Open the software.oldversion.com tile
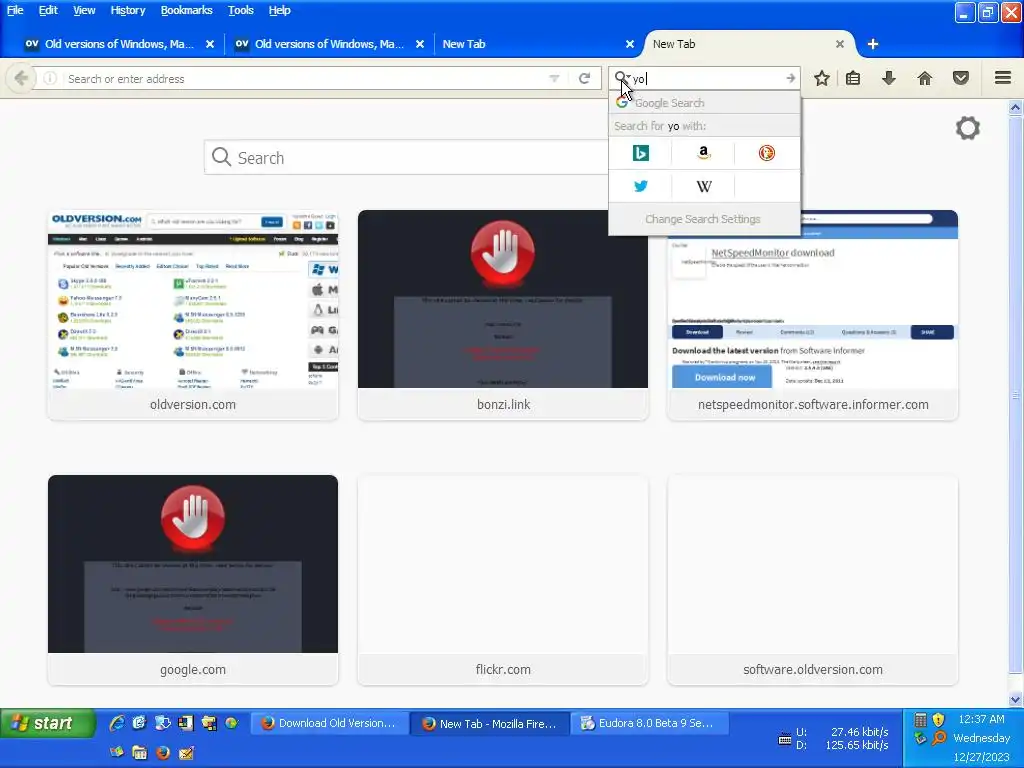 point(812,580)
